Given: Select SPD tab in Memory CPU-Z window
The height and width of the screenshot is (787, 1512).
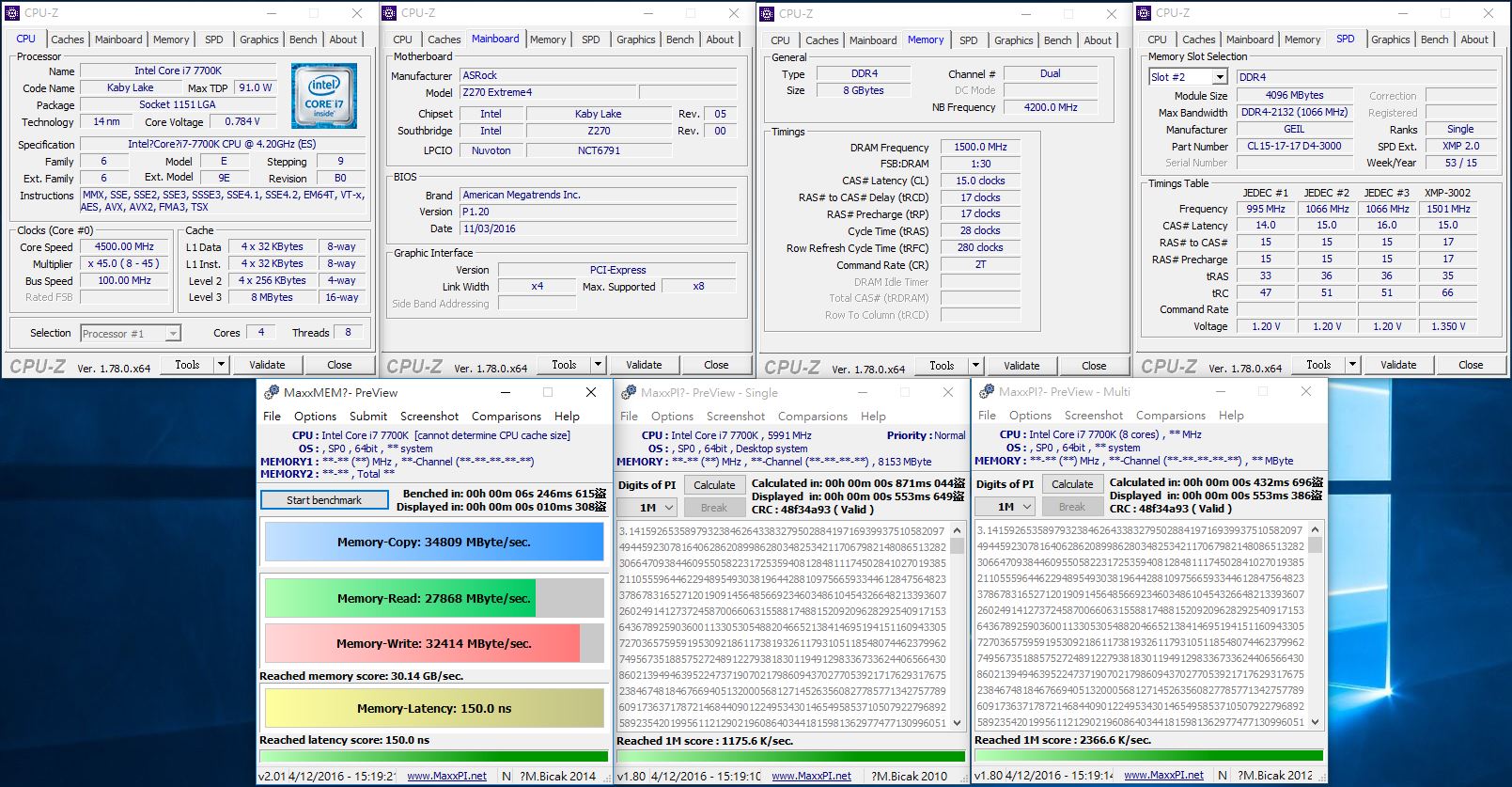Looking at the screenshot, I should click(x=969, y=40).
